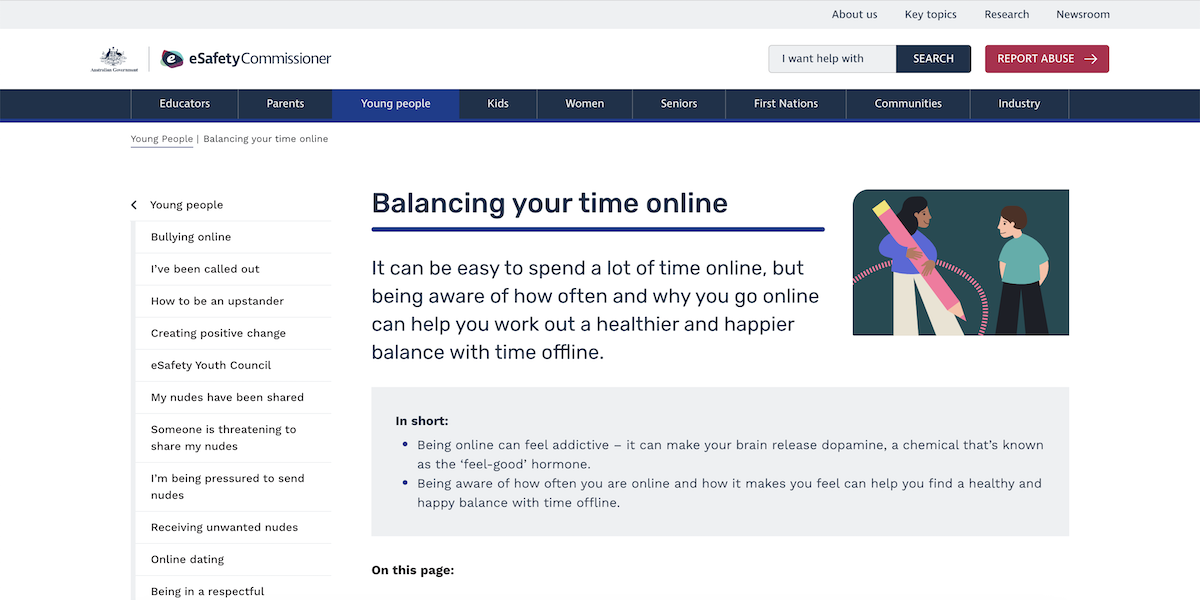Open the Kids navigation tab
This screenshot has height=600, width=1200.
tap(497, 103)
